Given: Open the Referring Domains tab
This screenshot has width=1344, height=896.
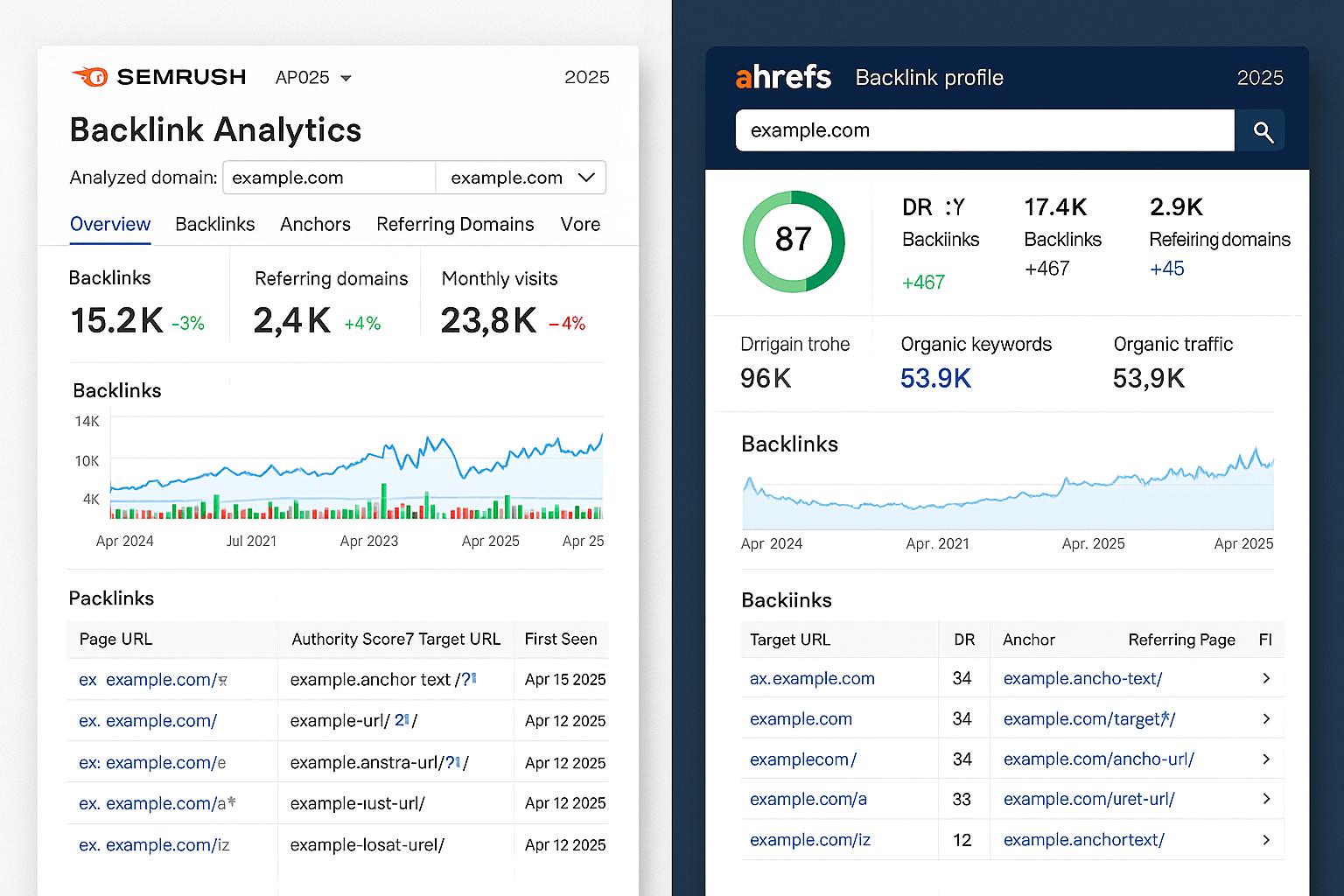Looking at the screenshot, I should click(455, 224).
